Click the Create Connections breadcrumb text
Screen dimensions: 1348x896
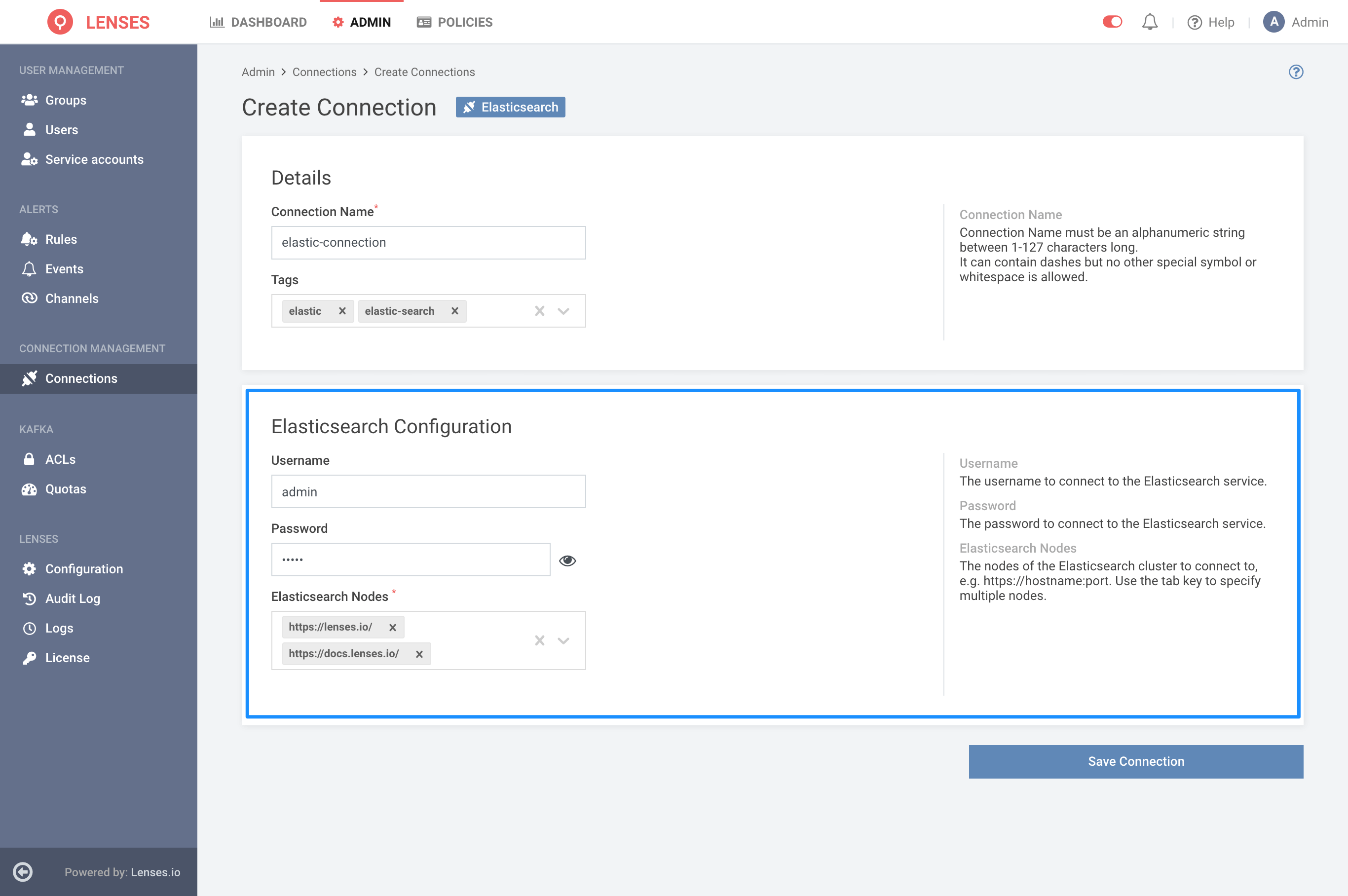(424, 72)
